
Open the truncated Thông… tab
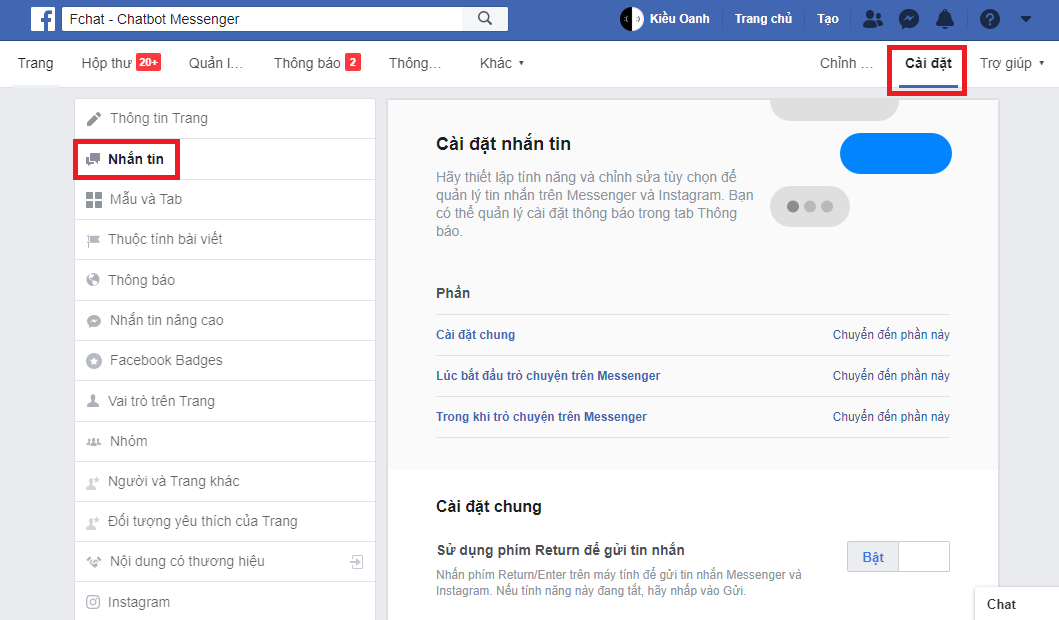pos(415,63)
